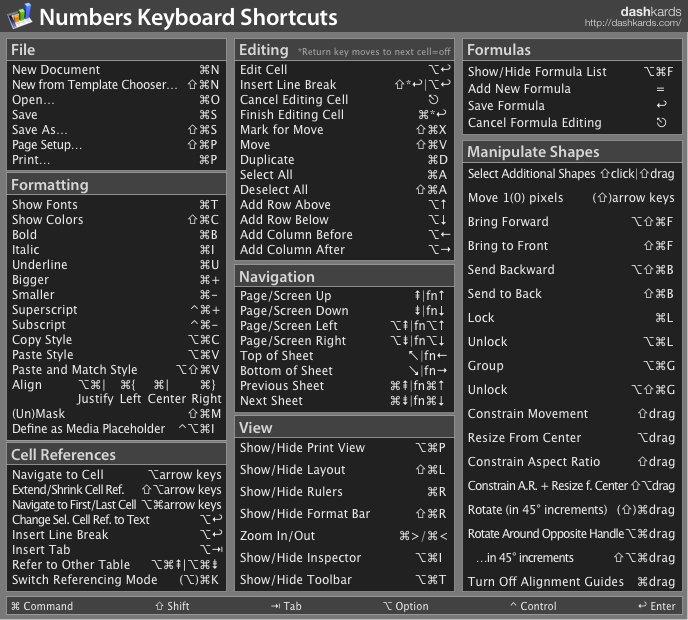Viewport: 688px width, 620px height.
Task: Click the Bottom of Sheet row
Action: click(x=344, y=371)
